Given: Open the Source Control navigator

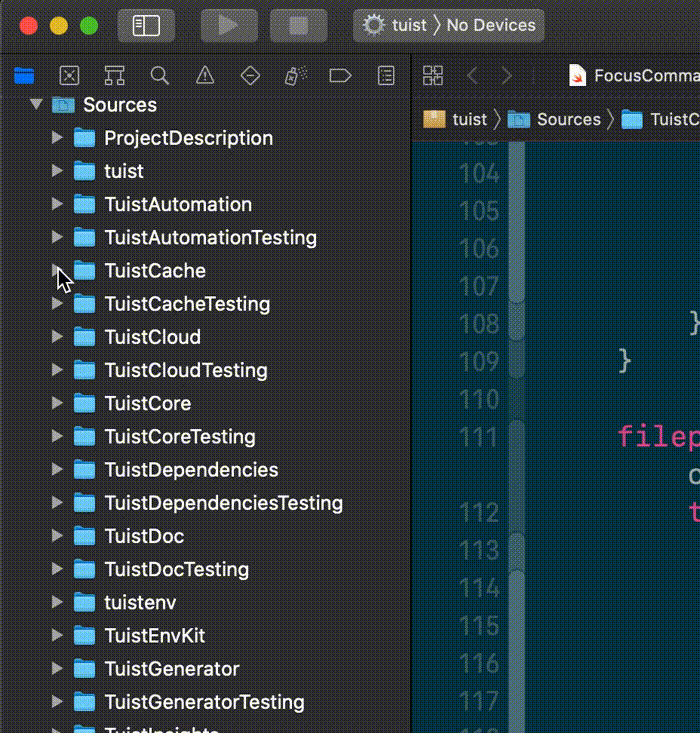Looking at the screenshot, I should click(x=69, y=75).
